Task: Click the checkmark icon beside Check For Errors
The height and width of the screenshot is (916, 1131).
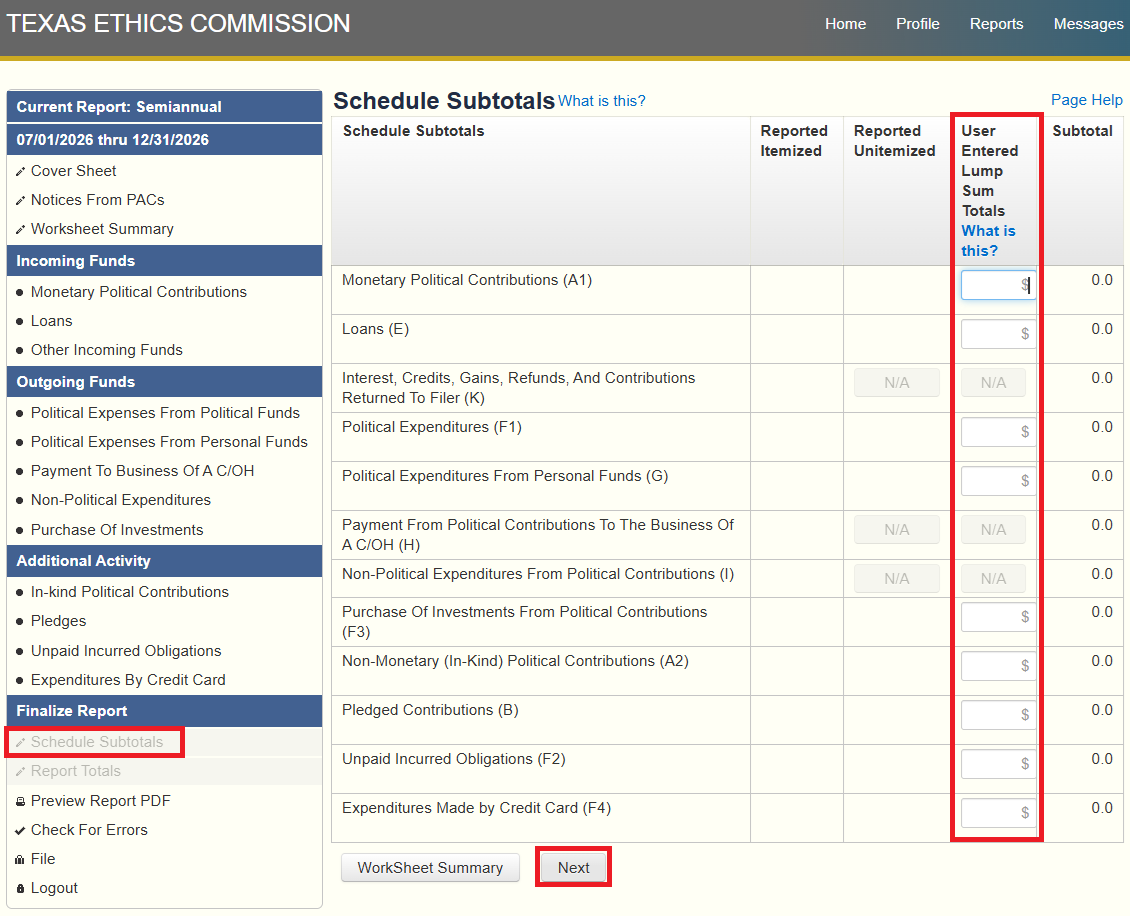Action: click(x=20, y=830)
